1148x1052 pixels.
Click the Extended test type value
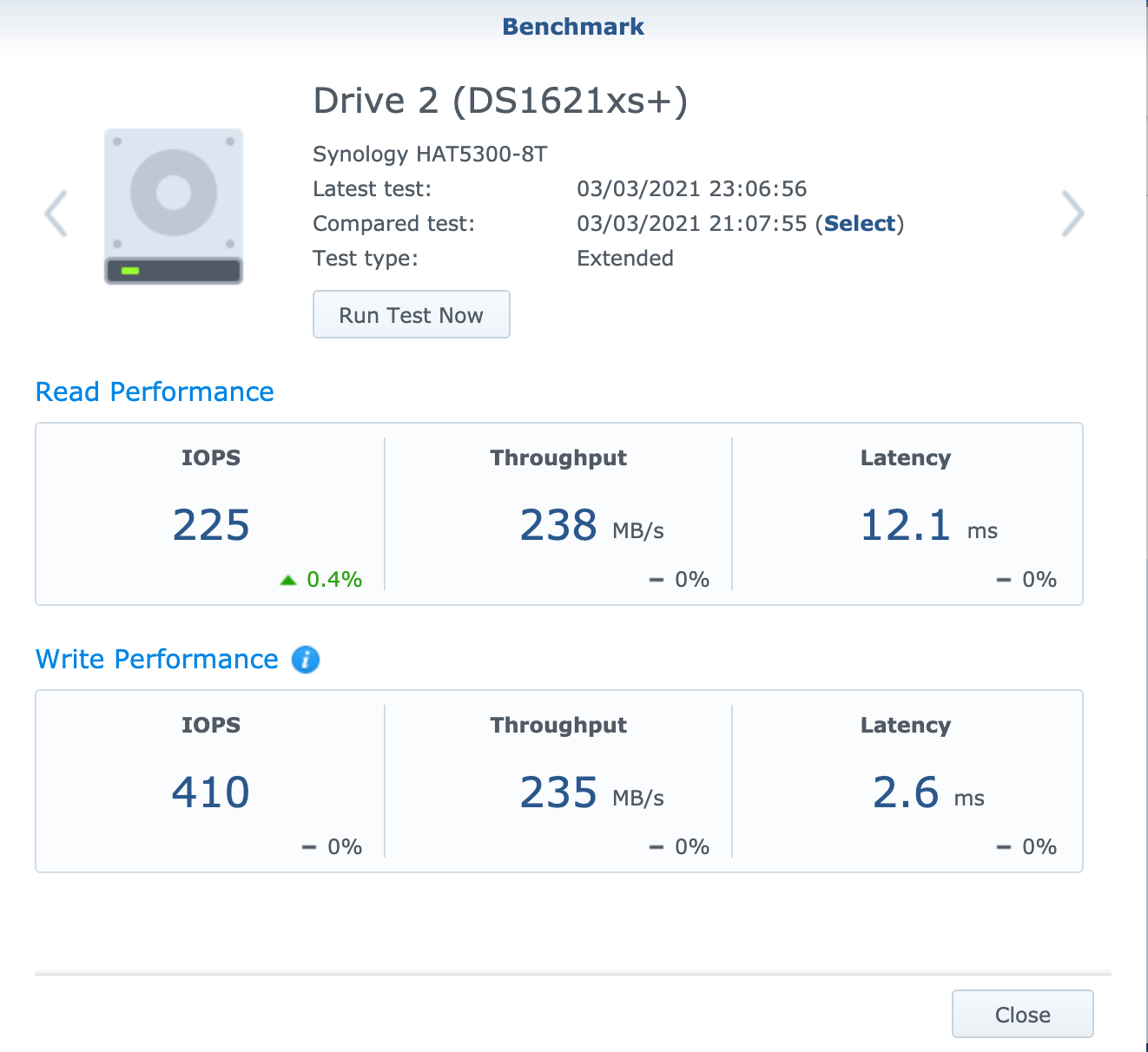tap(625, 259)
